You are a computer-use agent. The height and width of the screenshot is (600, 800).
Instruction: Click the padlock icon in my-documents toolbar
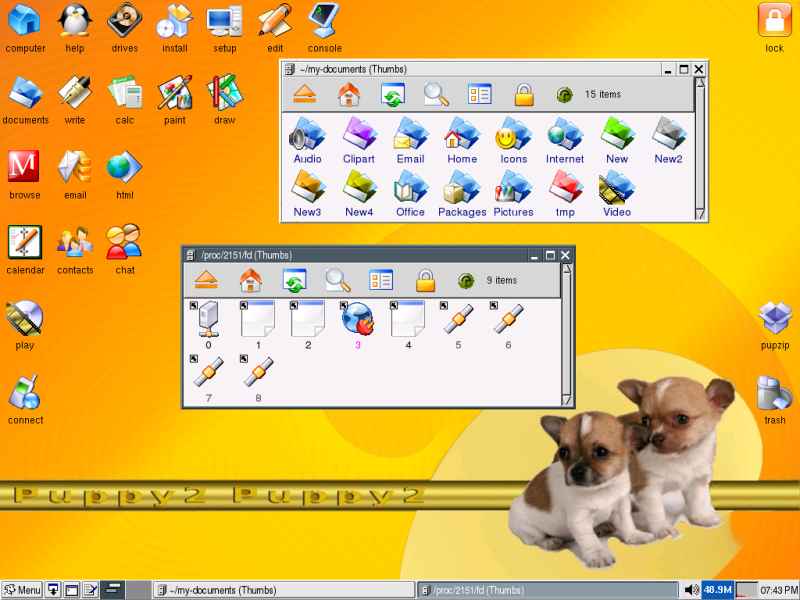coord(524,94)
